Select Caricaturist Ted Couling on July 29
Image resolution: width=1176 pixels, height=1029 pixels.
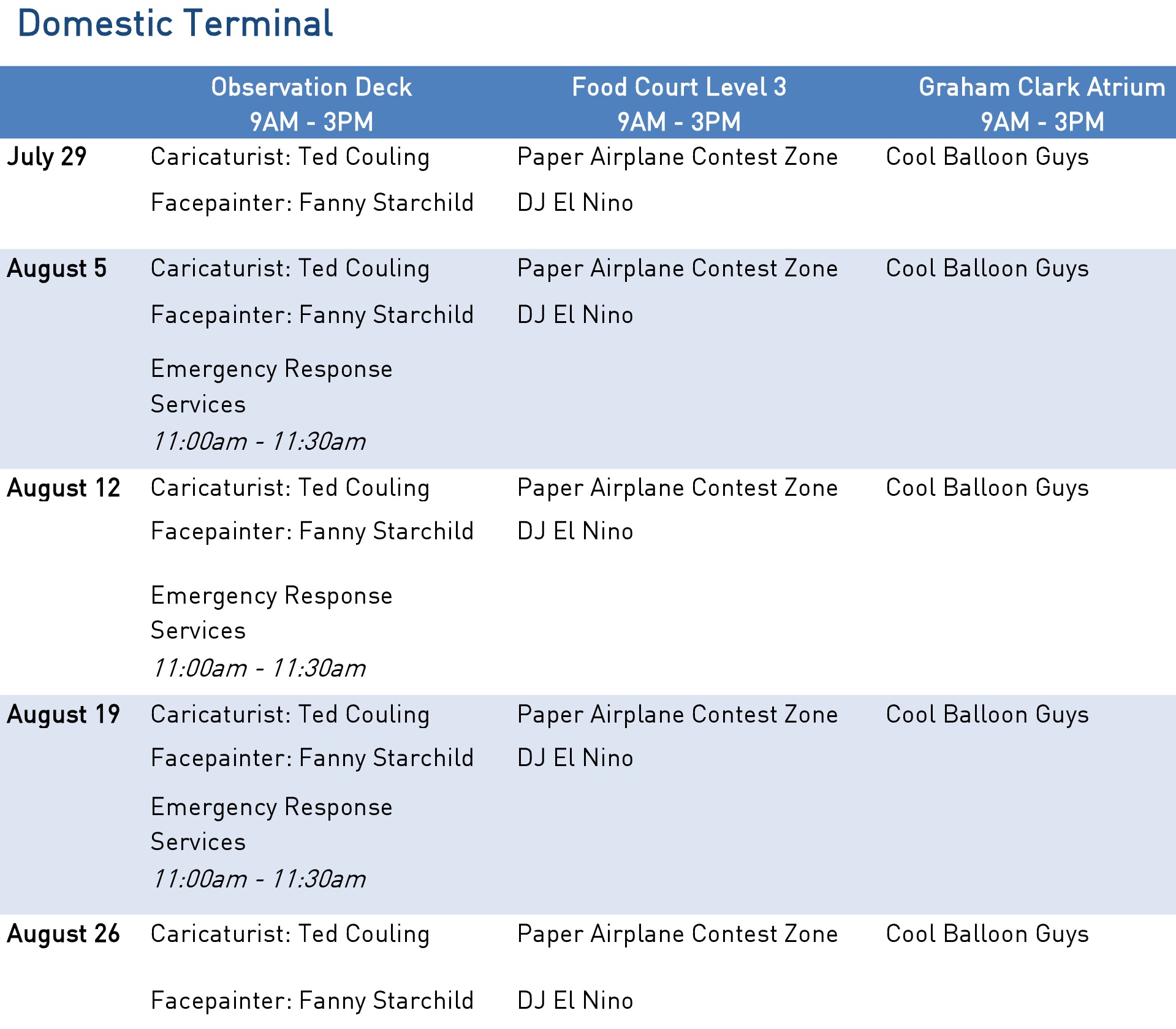pos(290,157)
